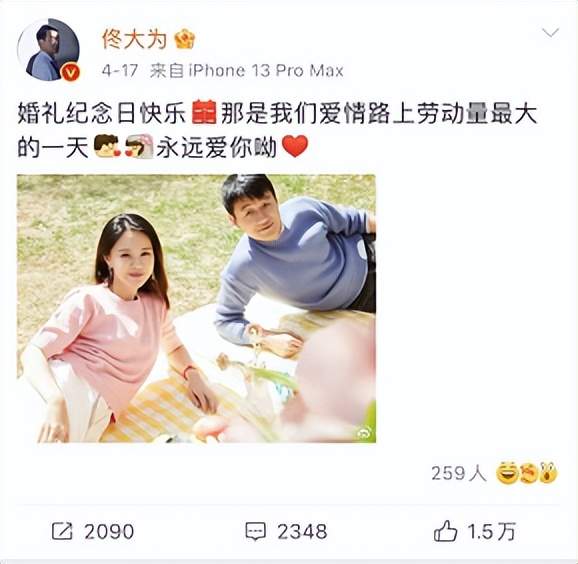578x564 pixels.
Task: View the 259人 reactions list
Action: point(459,473)
